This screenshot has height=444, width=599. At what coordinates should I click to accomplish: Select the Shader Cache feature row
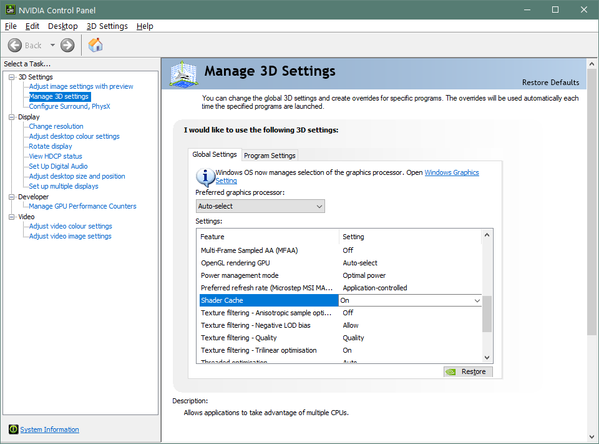coord(269,300)
